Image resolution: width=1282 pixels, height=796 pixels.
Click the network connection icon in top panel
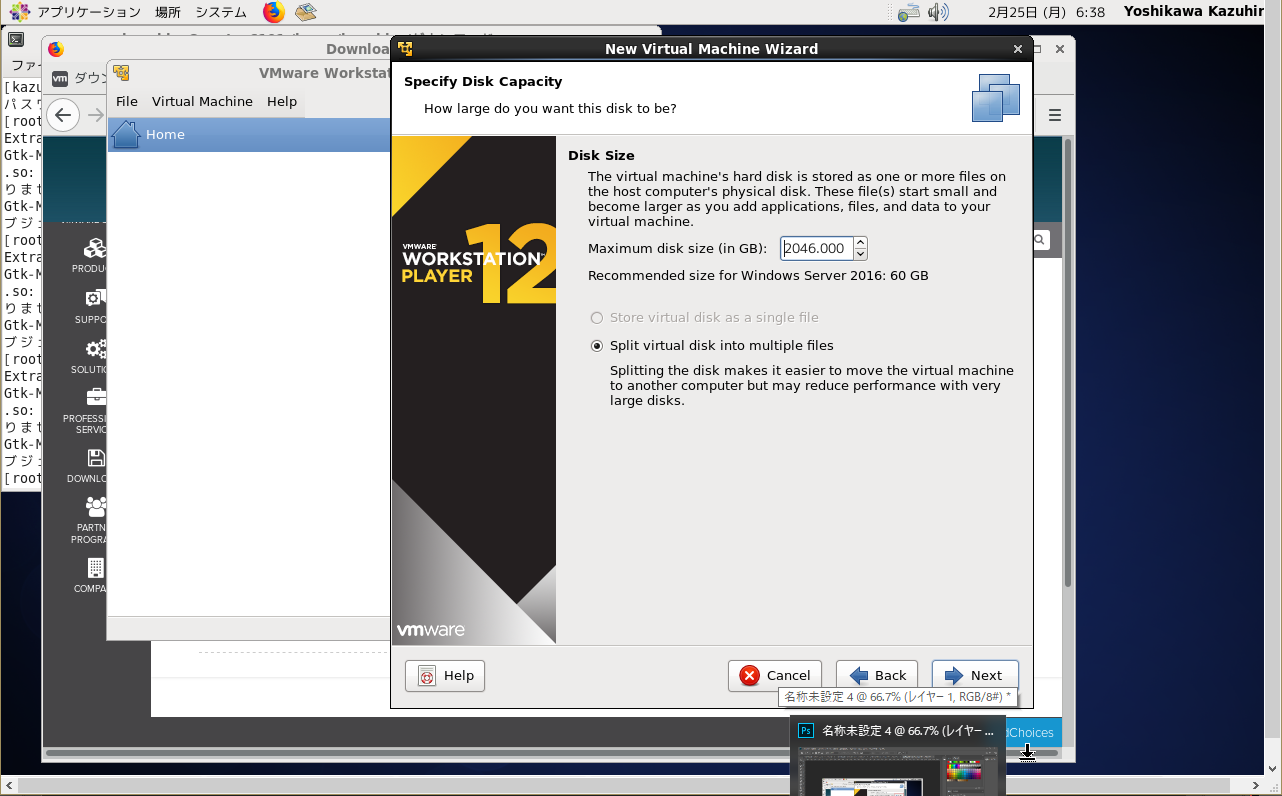coord(908,12)
